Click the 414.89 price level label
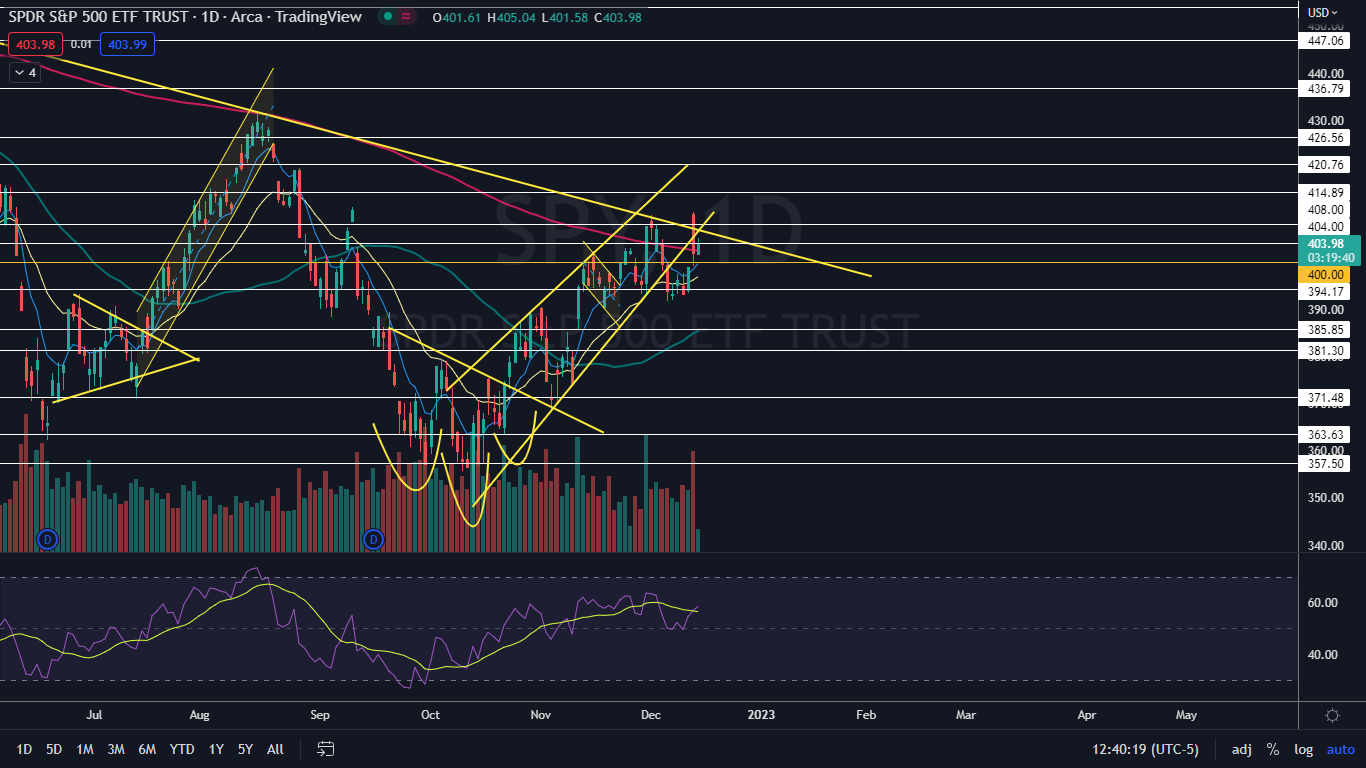The width and height of the screenshot is (1366, 768). click(1325, 192)
